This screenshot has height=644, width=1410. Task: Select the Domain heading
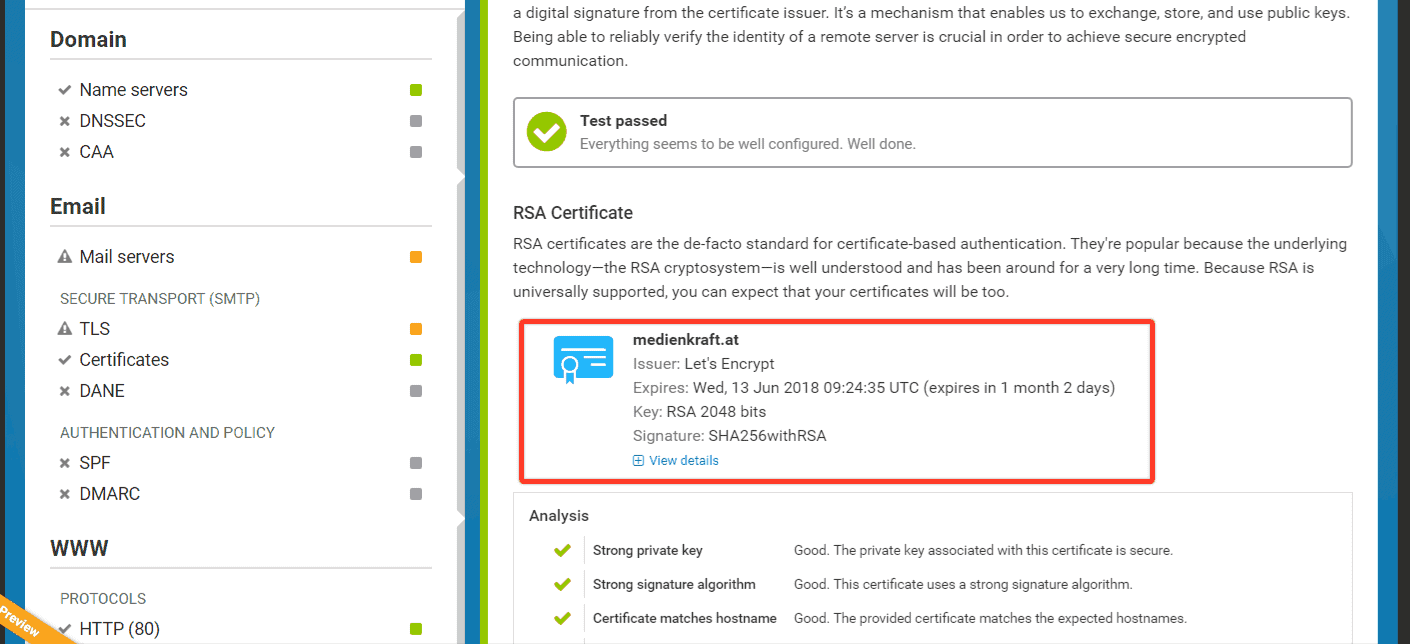click(88, 40)
